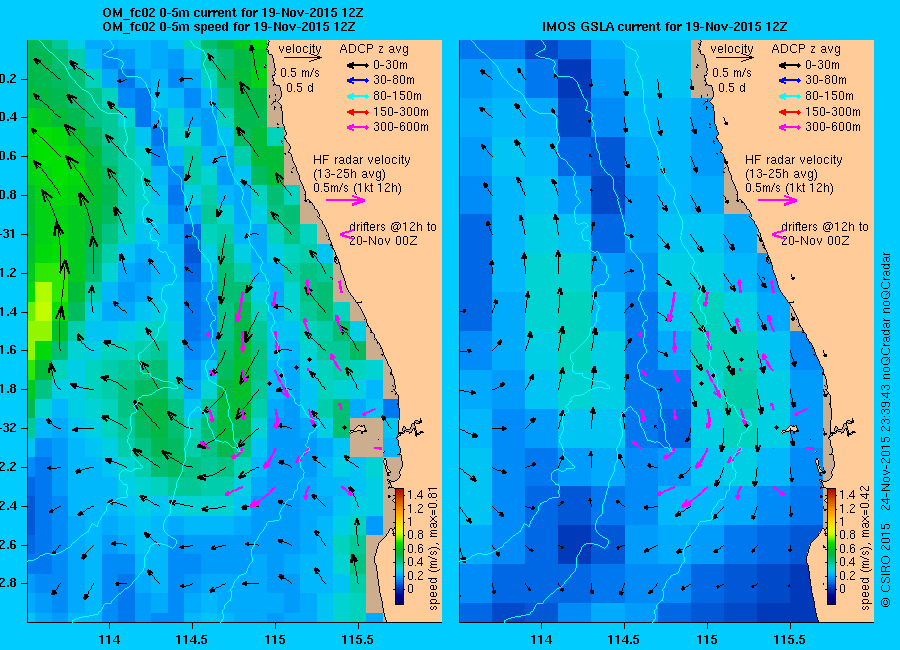Image resolution: width=900 pixels, height=650 pixels.
Task: Click '0.5 m/s' velocity text in OM_fc02 panel
Action: [300, 73]
